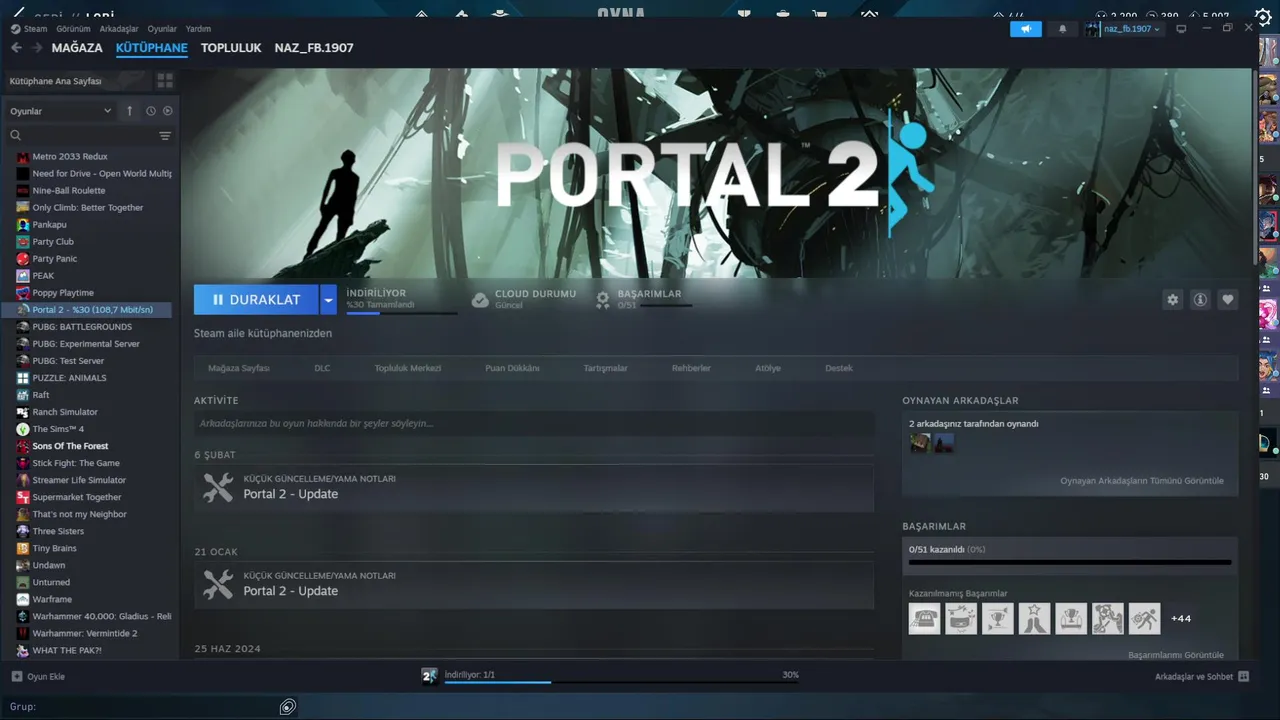Open Kütüphane Ana Sayfası

click(x=56, y=81)
